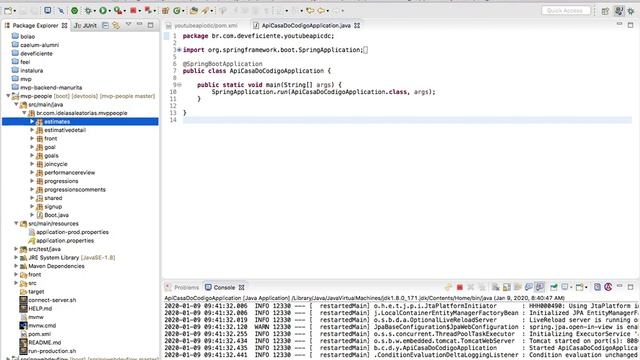
Task: Click the Coverage launch icon
Action: [118, 11]
